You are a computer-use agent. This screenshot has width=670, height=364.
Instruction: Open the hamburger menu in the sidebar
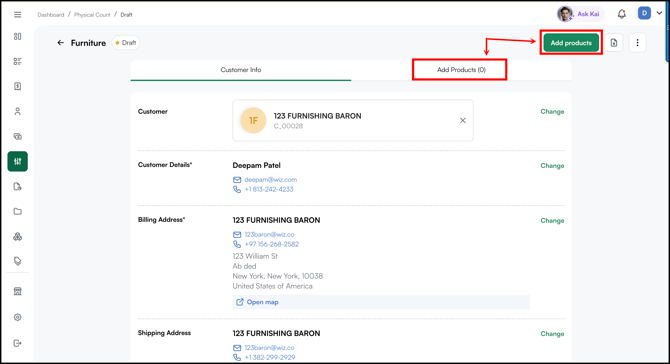coord(18,15)
